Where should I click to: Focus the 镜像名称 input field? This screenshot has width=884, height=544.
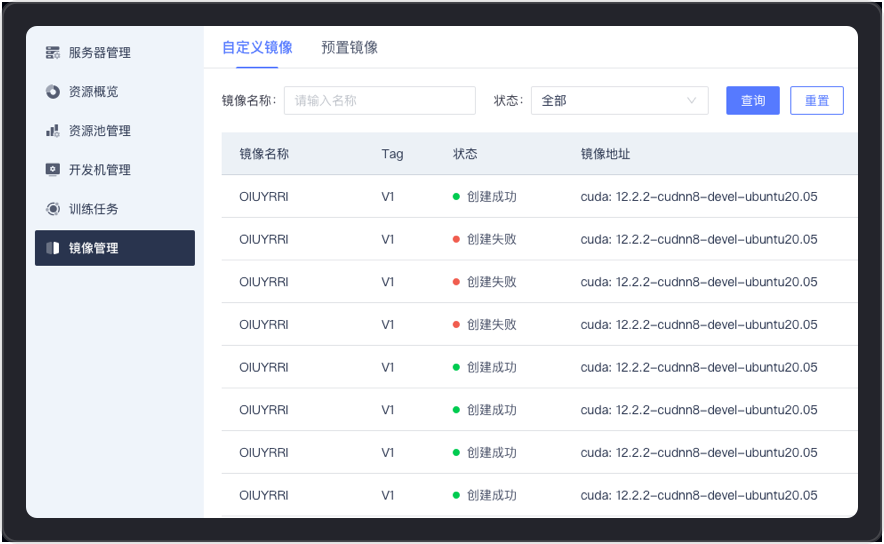click(x=379, y=101)
